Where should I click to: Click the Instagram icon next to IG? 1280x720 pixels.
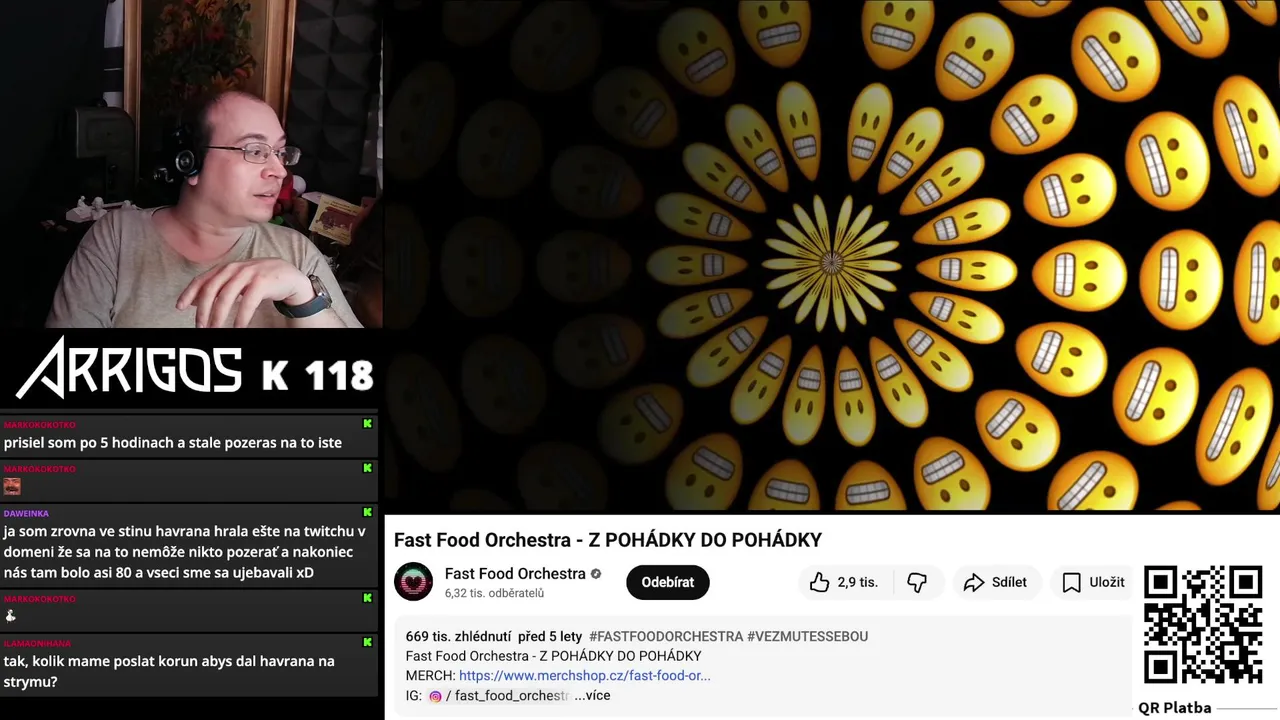[x=435, y=696]
